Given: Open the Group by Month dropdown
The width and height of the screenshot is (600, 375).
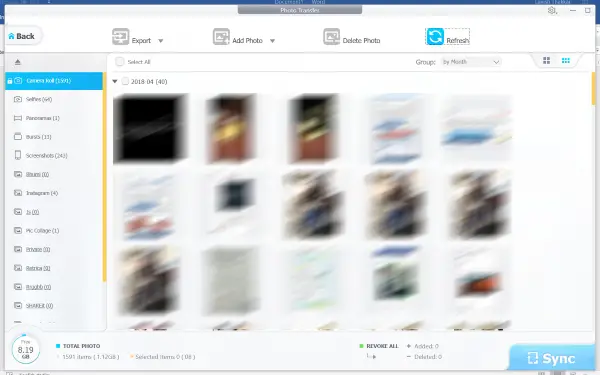Looking at the screenshot, I should pyautogui.click(x=471, y=62).
